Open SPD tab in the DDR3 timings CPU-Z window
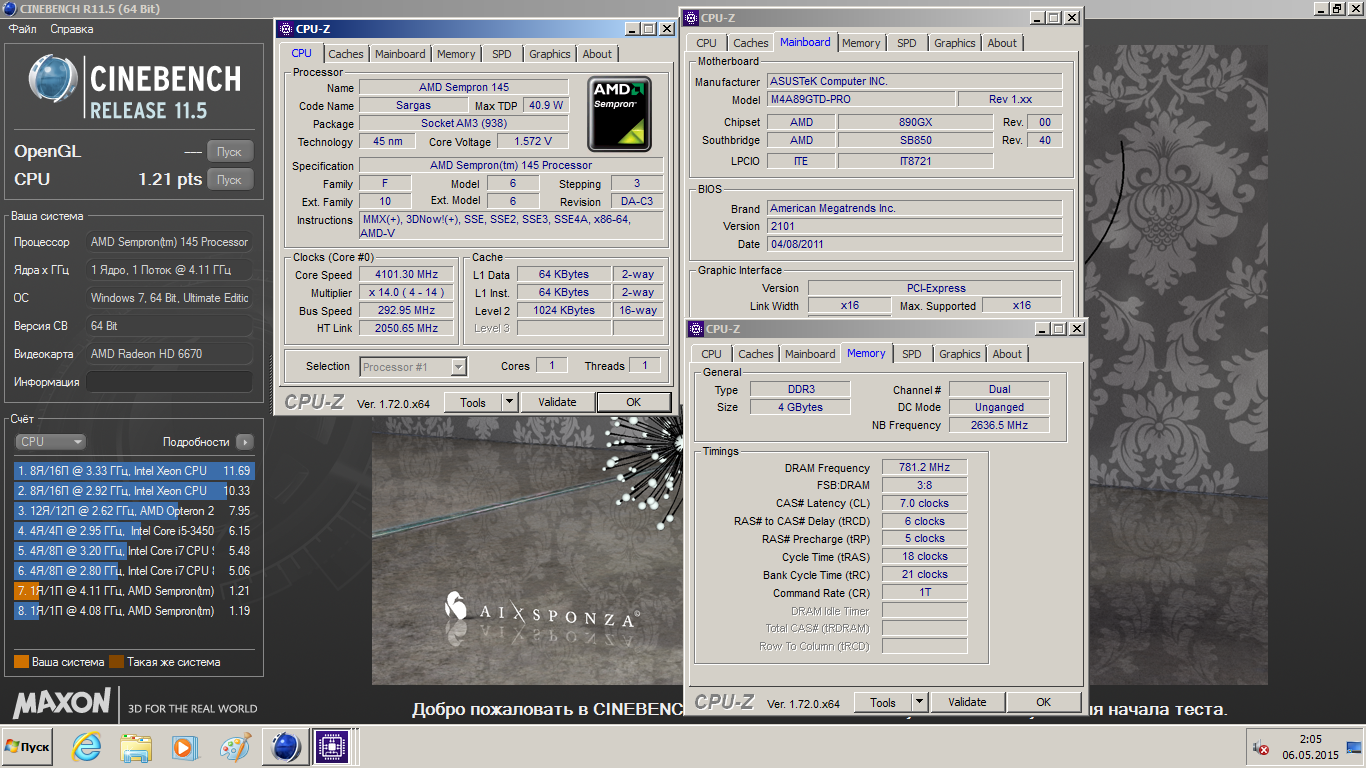The height and width of the screenshot is (768, 1366). point(912,354)
